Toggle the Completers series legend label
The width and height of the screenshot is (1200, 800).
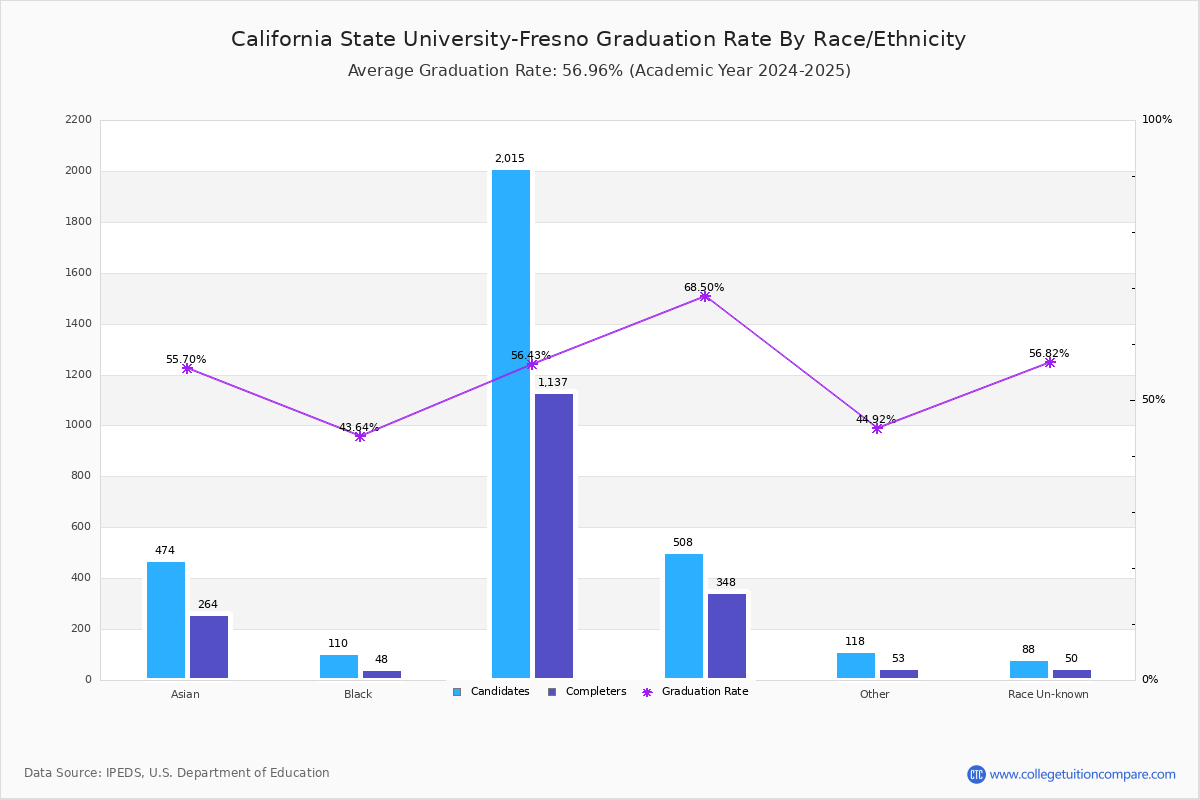click(x=596, y=692)
